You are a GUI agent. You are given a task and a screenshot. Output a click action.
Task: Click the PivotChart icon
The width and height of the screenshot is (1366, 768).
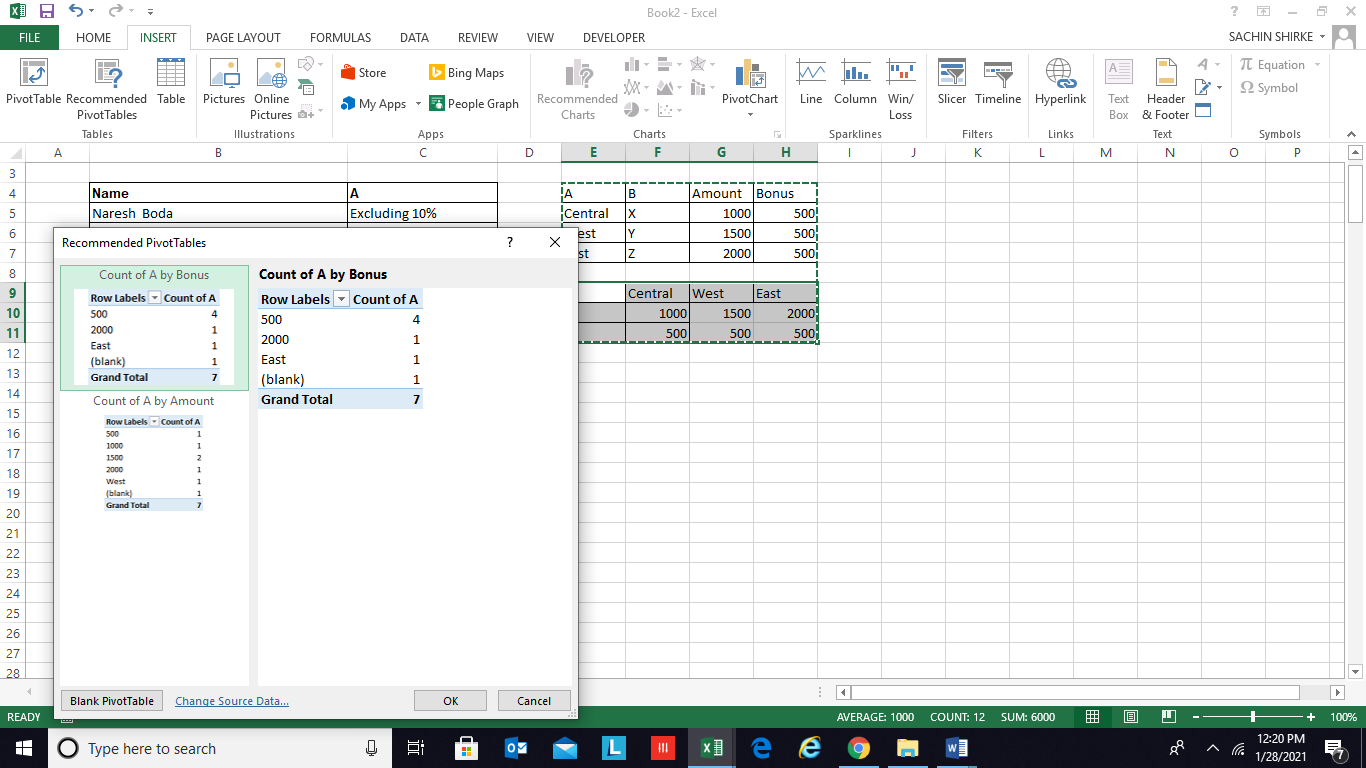pyautogui.click(x=750, y=82)
